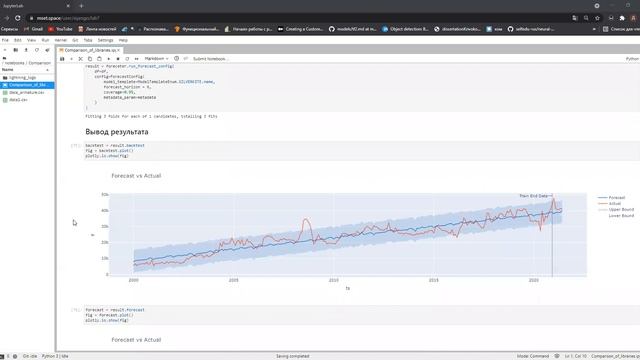Click the backtest plot code cell
This screenshot has height=360, width=640.
361,151
